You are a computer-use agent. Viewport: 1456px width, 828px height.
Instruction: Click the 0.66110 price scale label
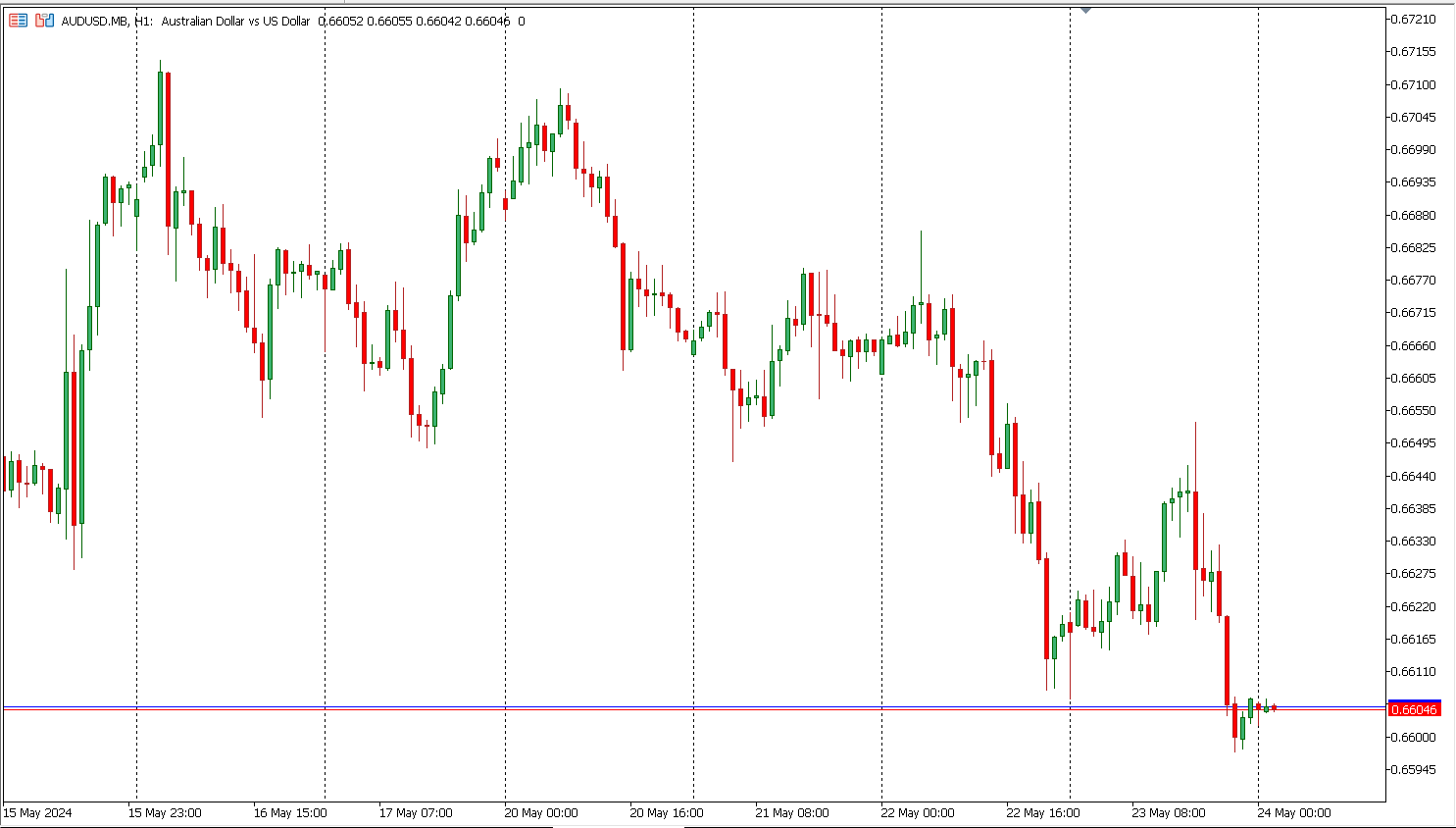1414,672
